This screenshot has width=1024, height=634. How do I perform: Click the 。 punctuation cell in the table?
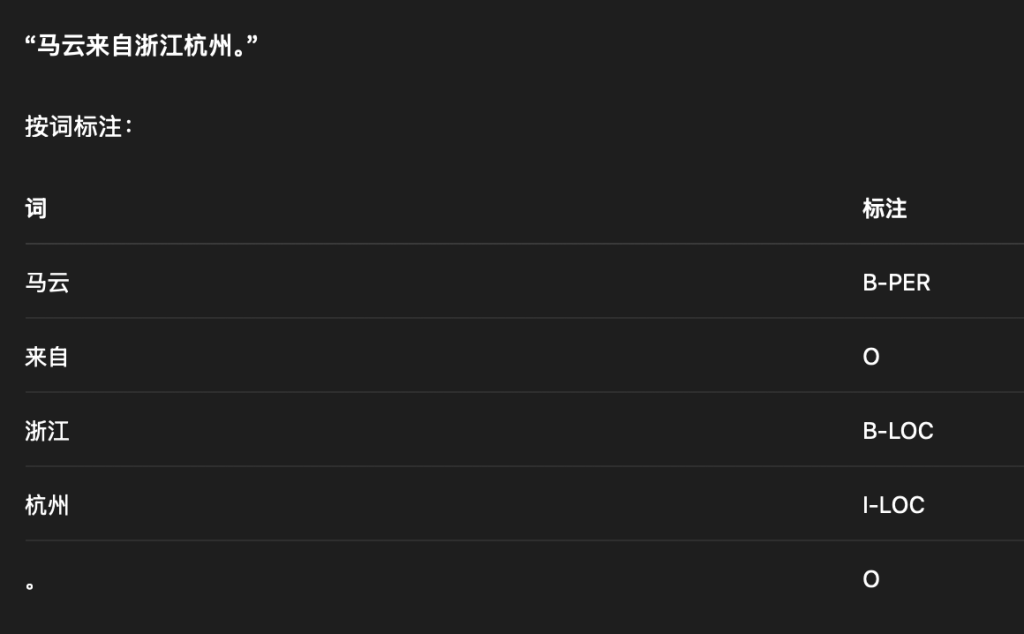[30, 584]
